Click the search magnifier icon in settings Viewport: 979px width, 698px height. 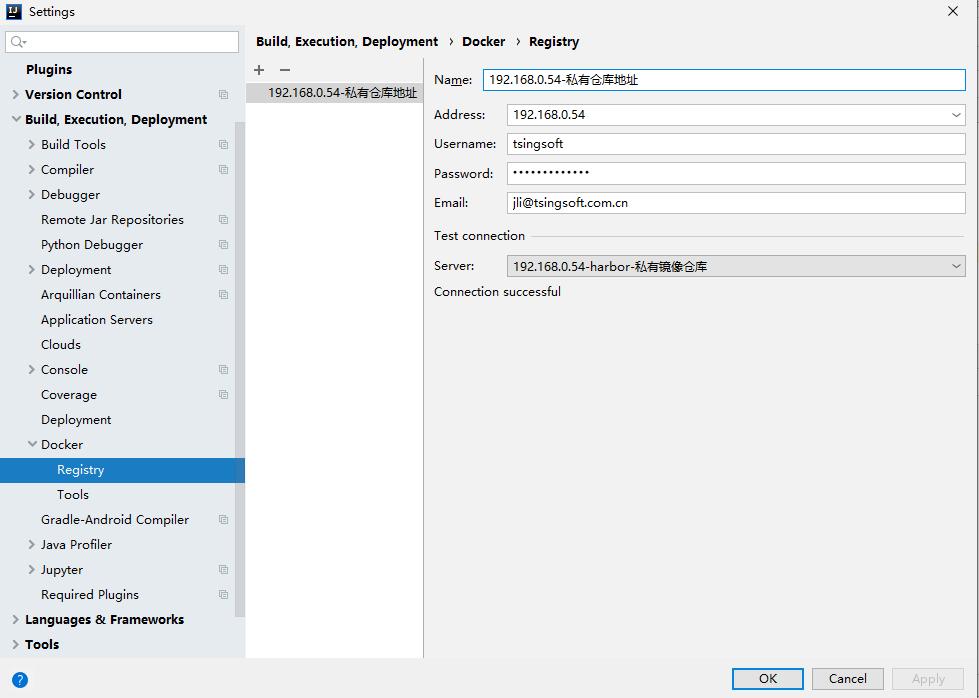18,42
